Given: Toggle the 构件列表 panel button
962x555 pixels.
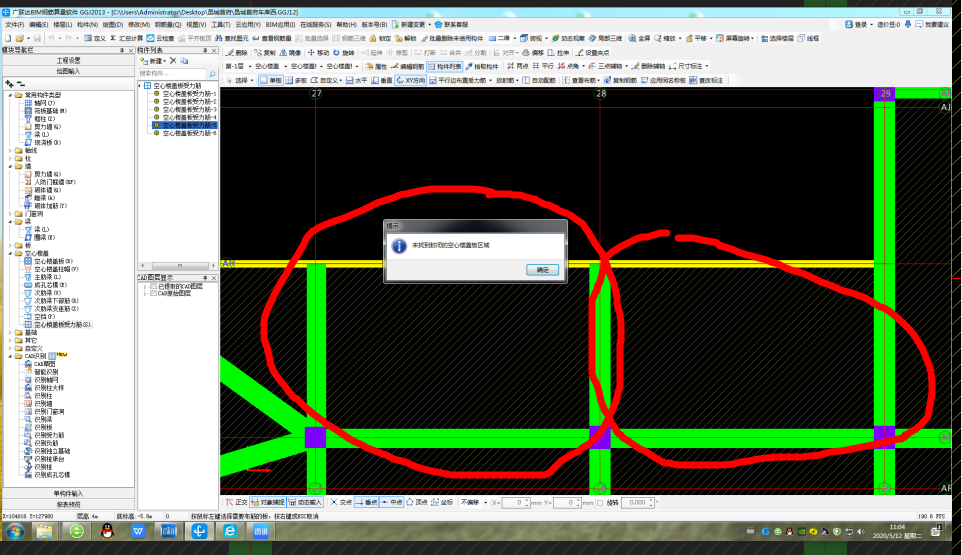Looking at the screenshot, I should coord(444,66).
